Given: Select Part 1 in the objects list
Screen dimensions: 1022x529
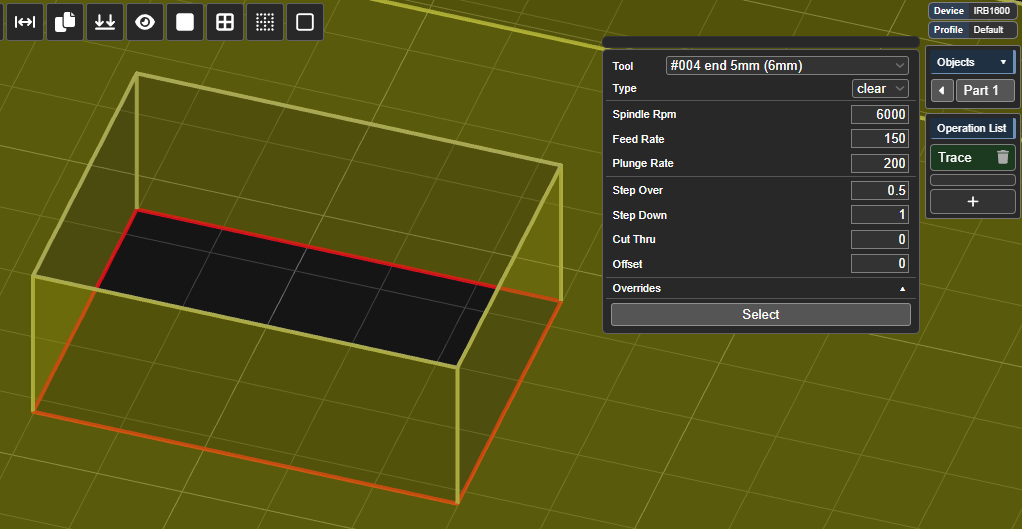Looking at the screenshot, I should click(984, 91).
